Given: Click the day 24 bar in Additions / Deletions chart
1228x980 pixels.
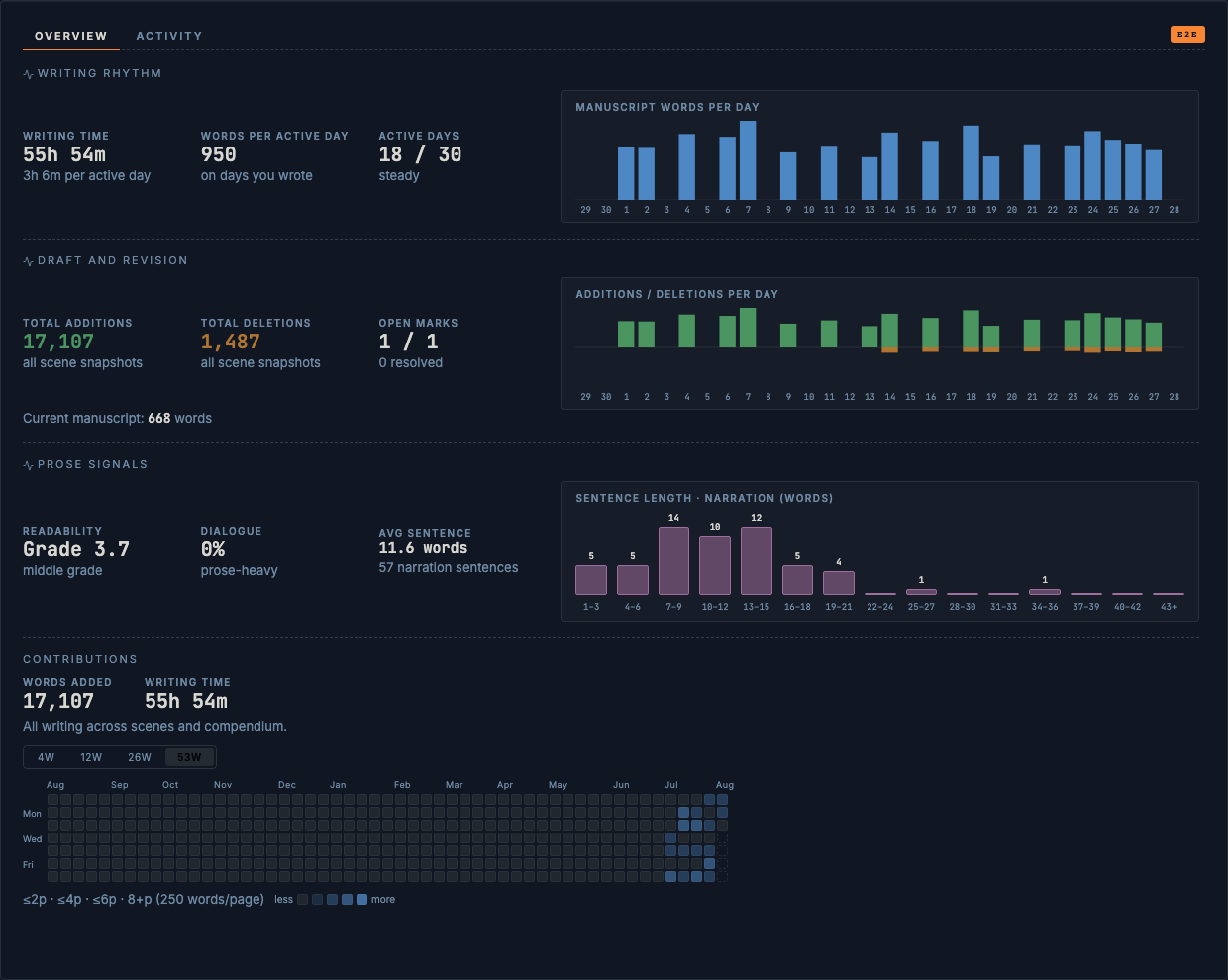Looking at the screenshot, I should click(x=1093, y=333).
